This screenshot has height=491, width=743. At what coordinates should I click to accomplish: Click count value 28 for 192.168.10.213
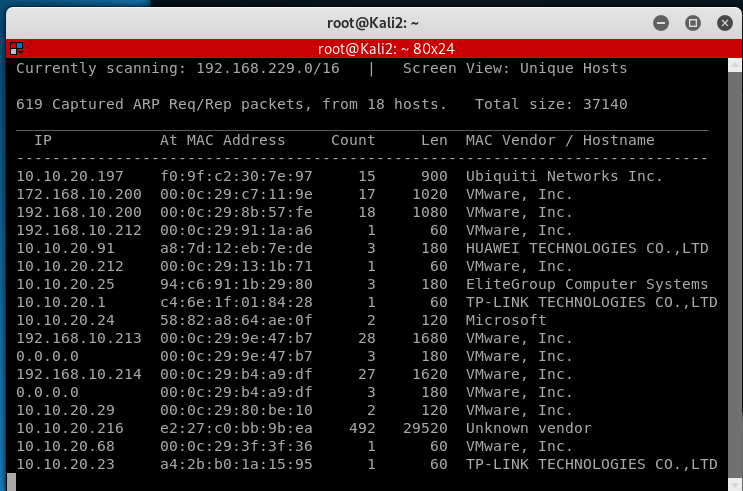367,338
